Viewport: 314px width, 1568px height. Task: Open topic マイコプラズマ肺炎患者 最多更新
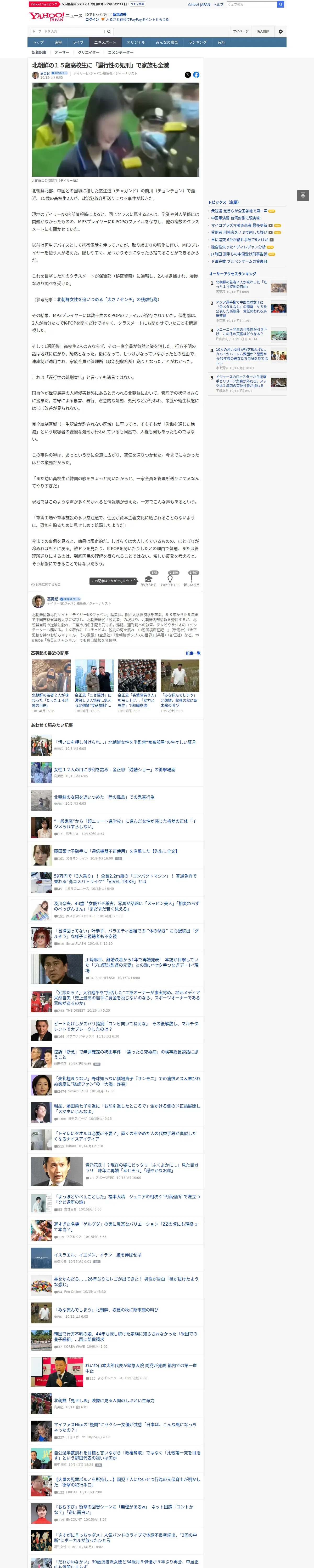point(239,225)
